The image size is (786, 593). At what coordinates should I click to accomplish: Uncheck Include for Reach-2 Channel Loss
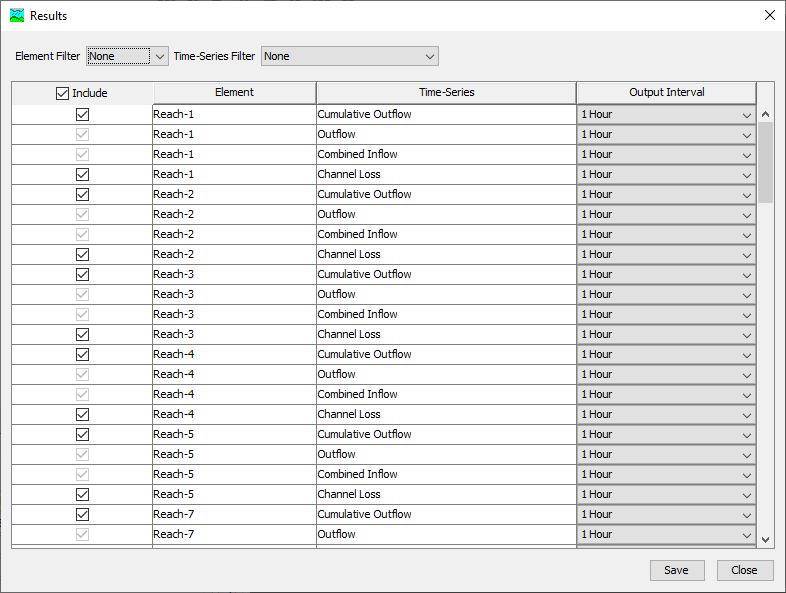(82, 255)
